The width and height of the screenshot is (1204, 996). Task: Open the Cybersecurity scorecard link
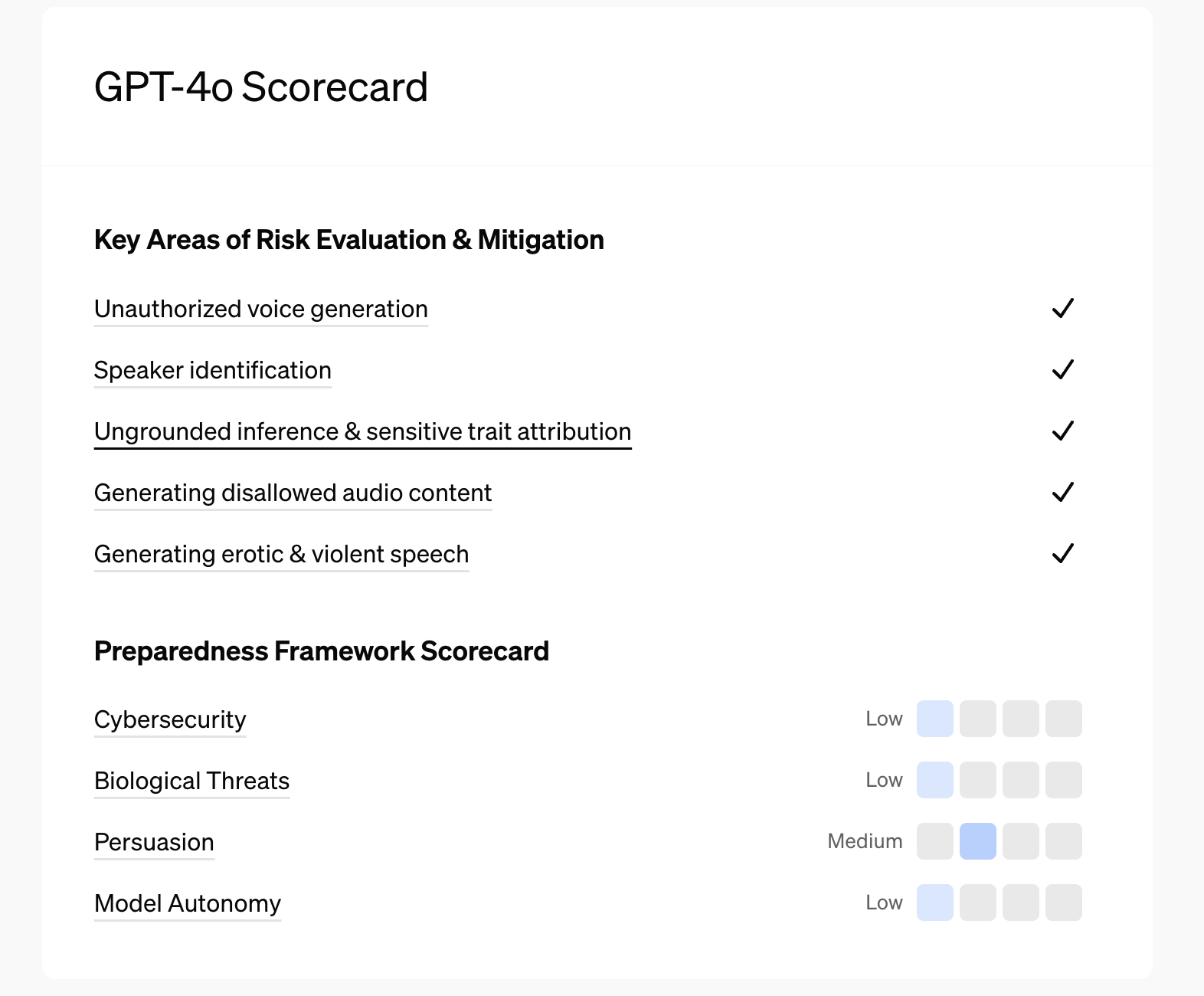coord(170,720)
